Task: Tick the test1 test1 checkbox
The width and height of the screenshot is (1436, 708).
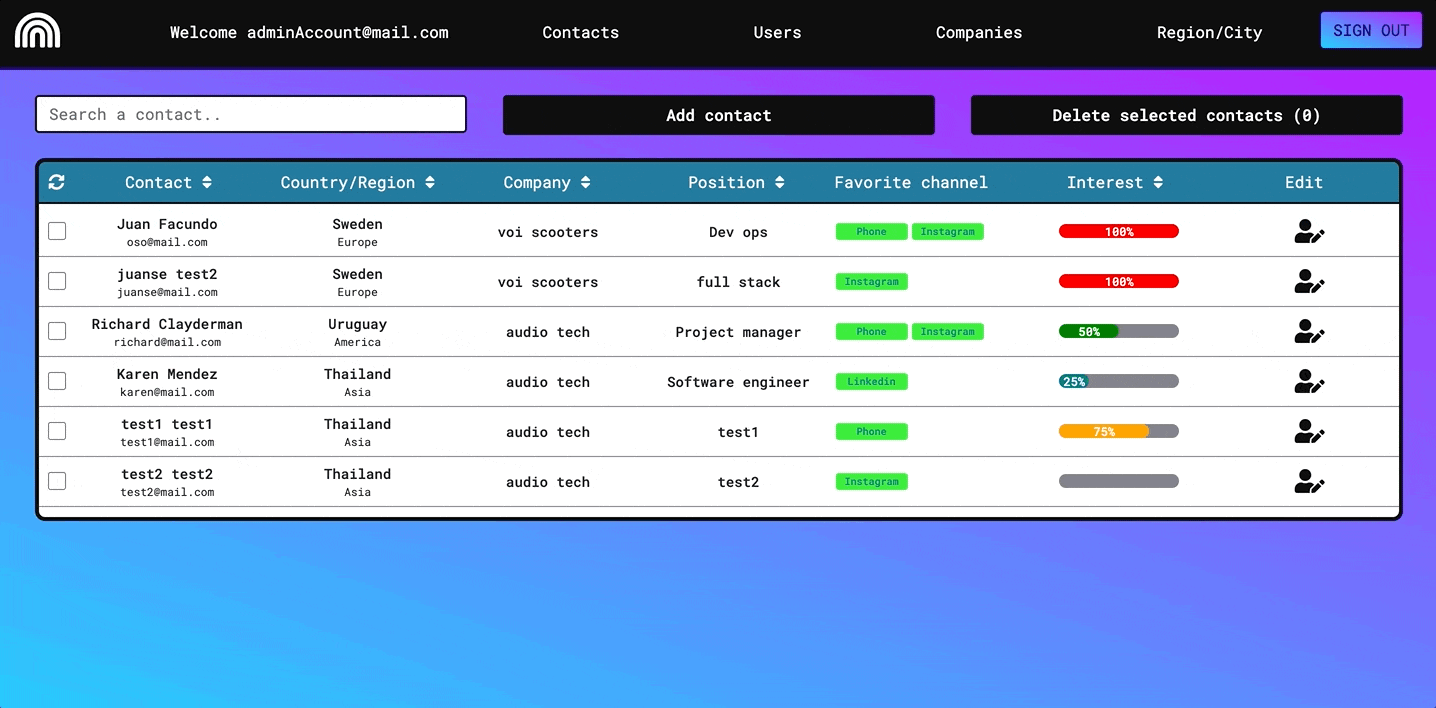Action: click(57, 431)
